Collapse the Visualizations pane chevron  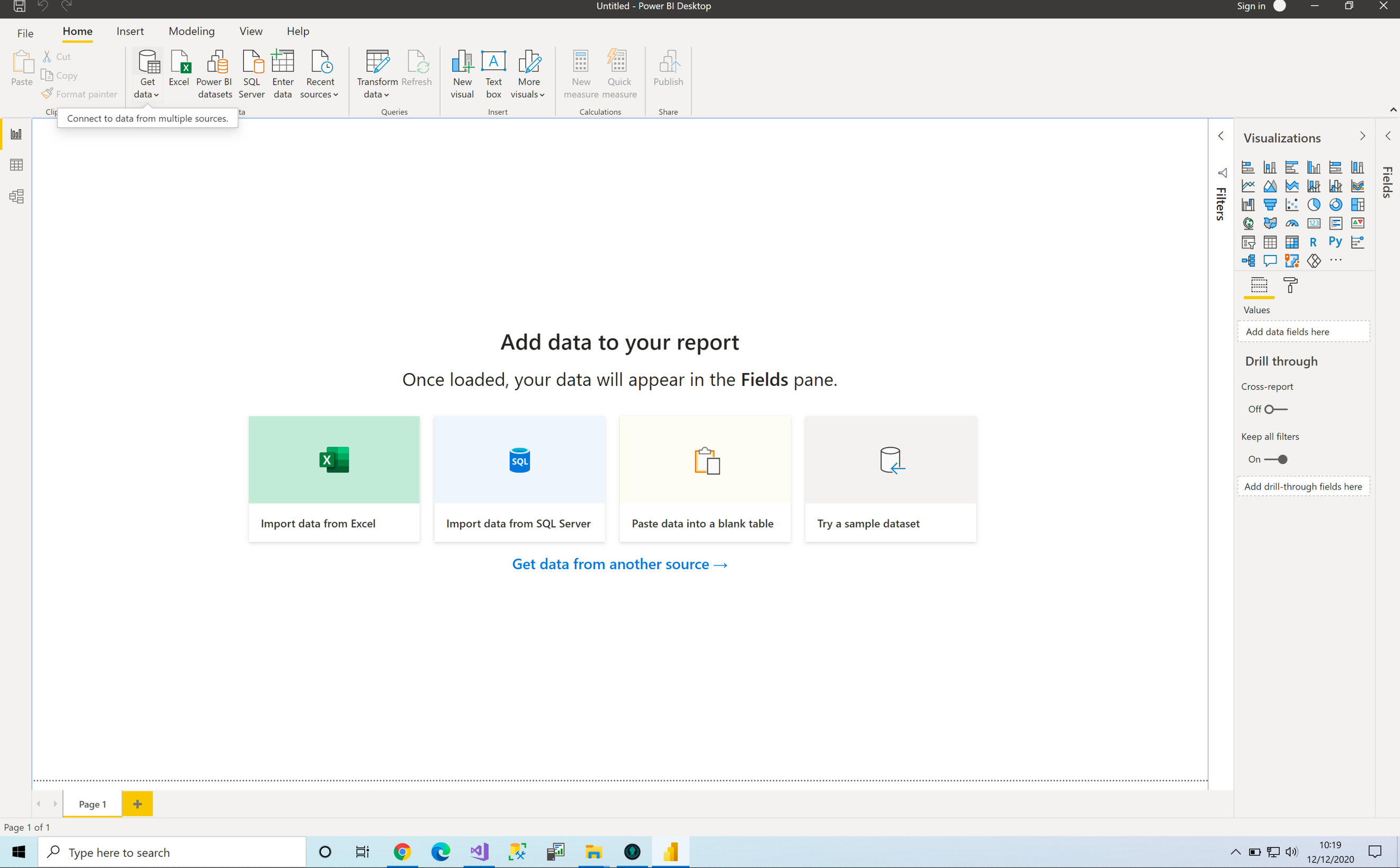pos(1362,136)
